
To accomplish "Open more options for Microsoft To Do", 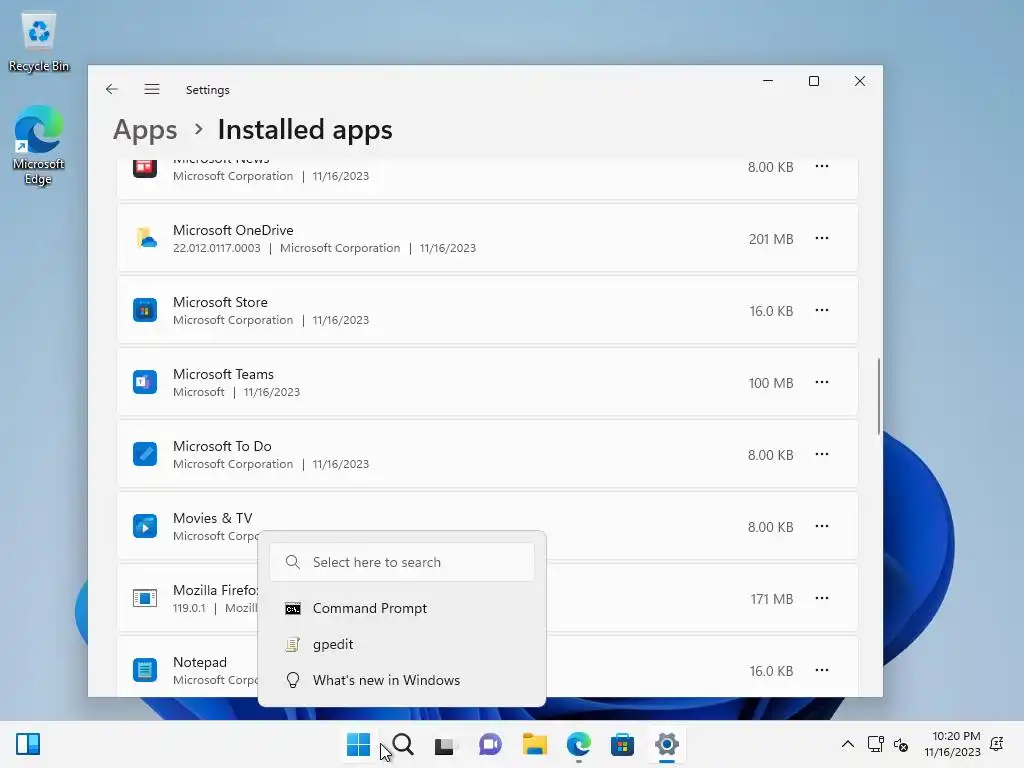I will pos(822,454).
